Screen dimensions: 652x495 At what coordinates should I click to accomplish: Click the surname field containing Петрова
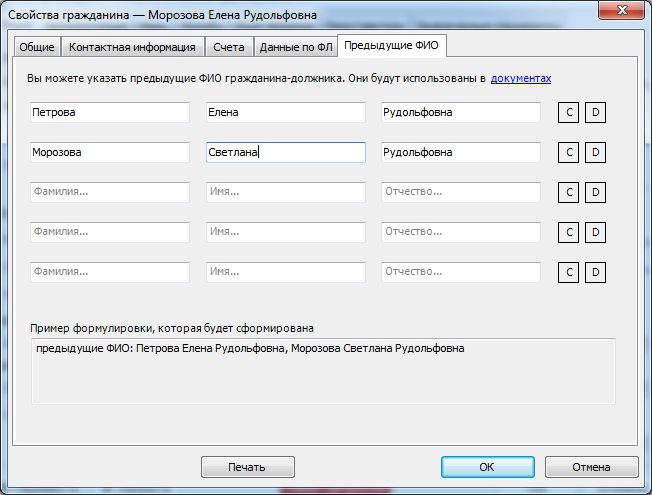109,113
